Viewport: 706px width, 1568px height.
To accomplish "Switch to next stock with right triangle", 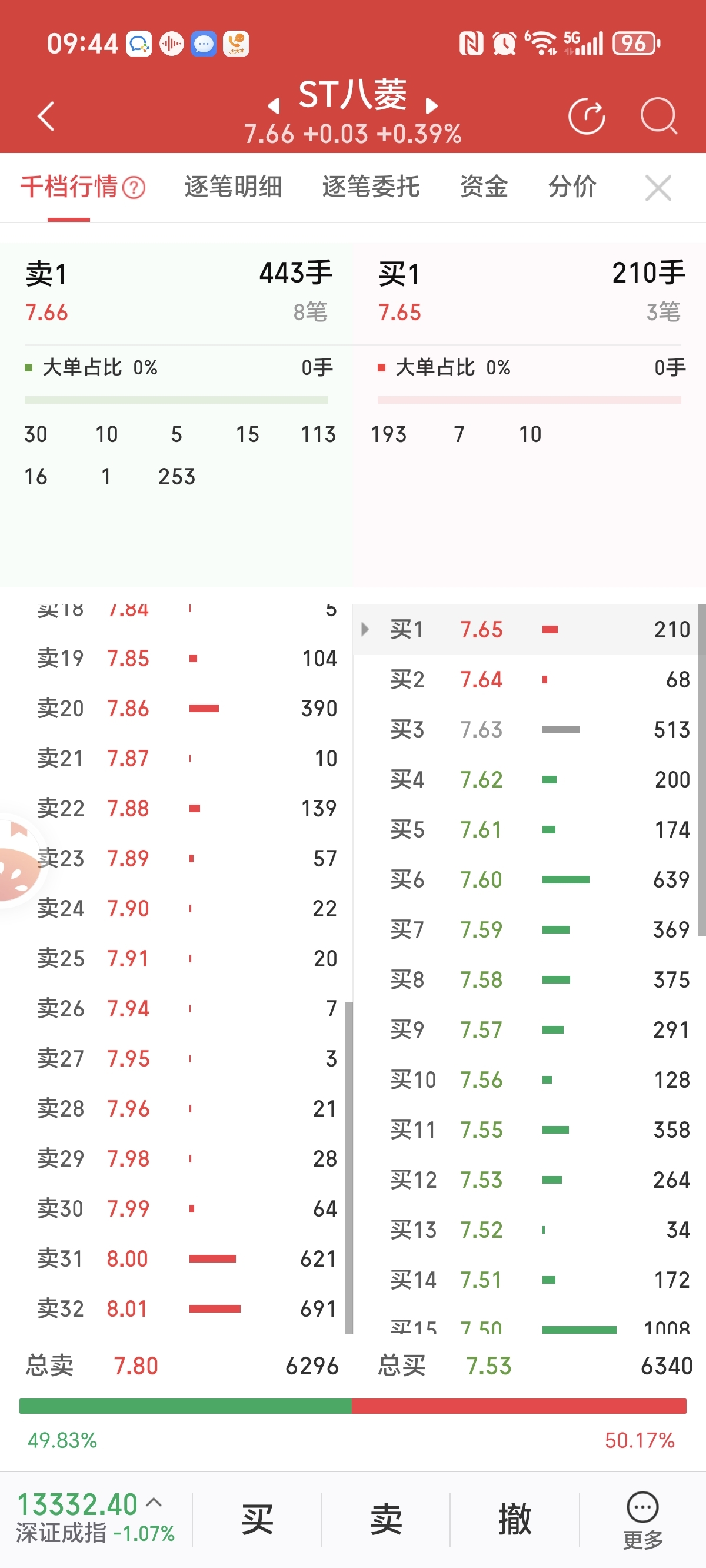I will [x=431, y=106].
